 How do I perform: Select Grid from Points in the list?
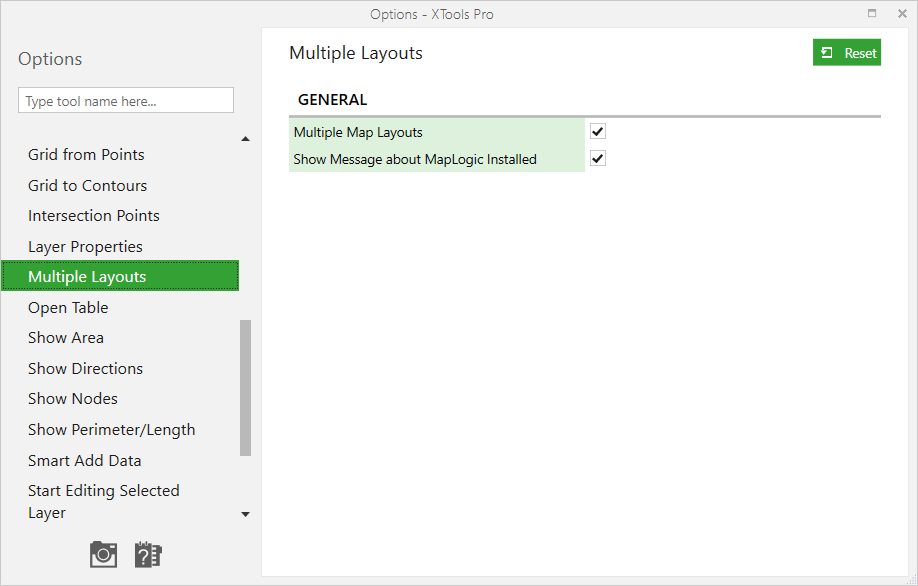(x=86, y=155)
